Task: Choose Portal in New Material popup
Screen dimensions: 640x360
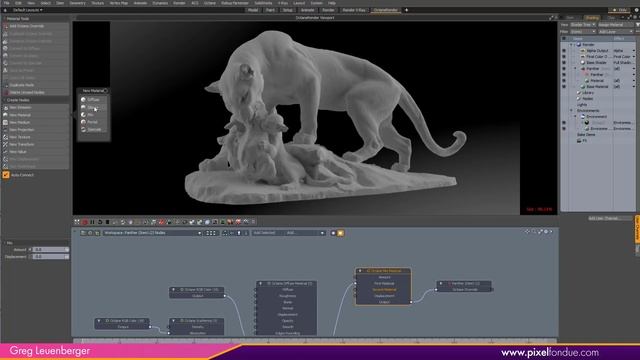Action: click(92, 122)
